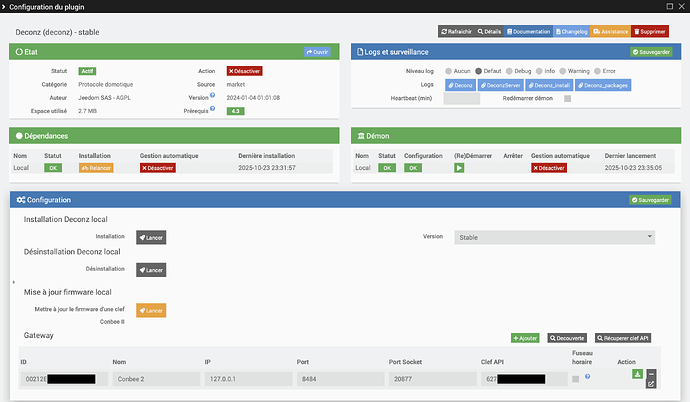
Task: Click the Démon Configuration OK badge
Action: point(413,168)
